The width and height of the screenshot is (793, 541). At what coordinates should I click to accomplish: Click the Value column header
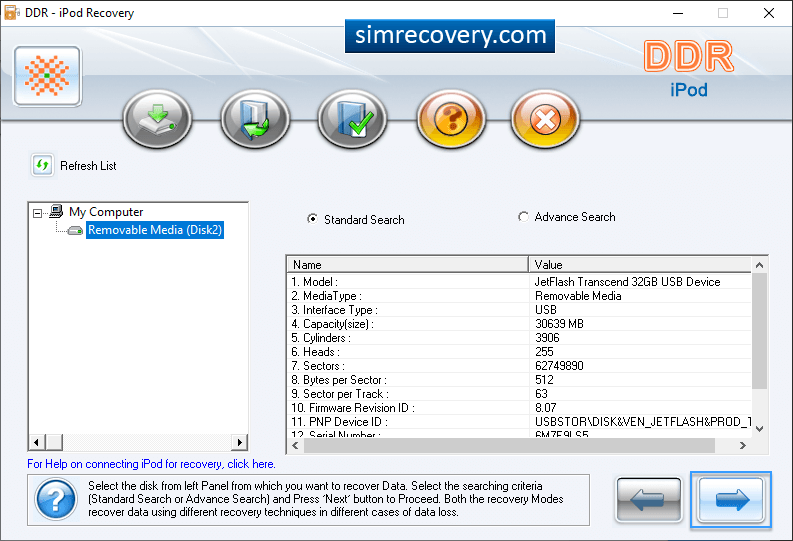pyautogui.click(x=640, y=264)
